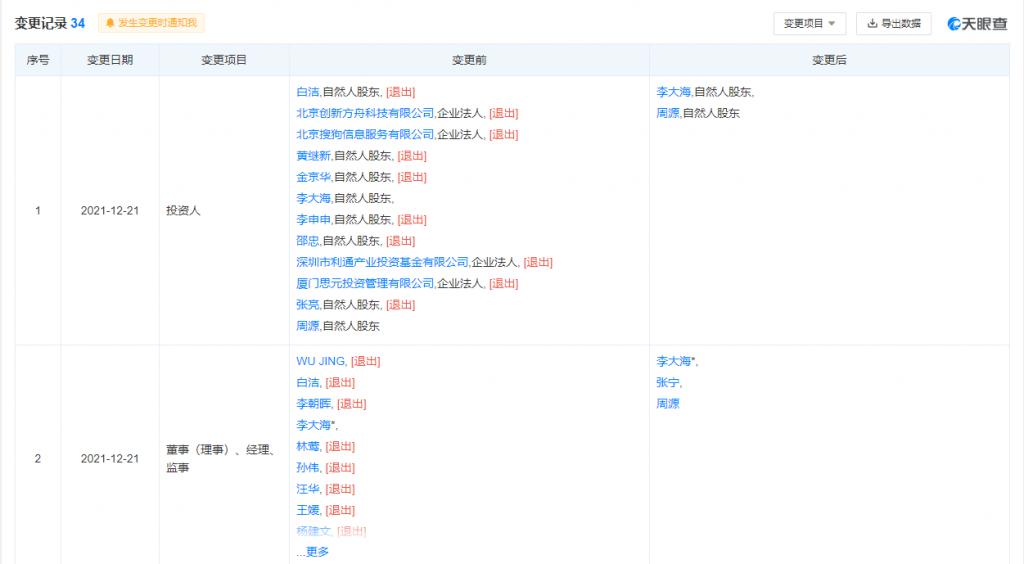
Task: Click 变更日期 column header
Action: tap(110, 60)
